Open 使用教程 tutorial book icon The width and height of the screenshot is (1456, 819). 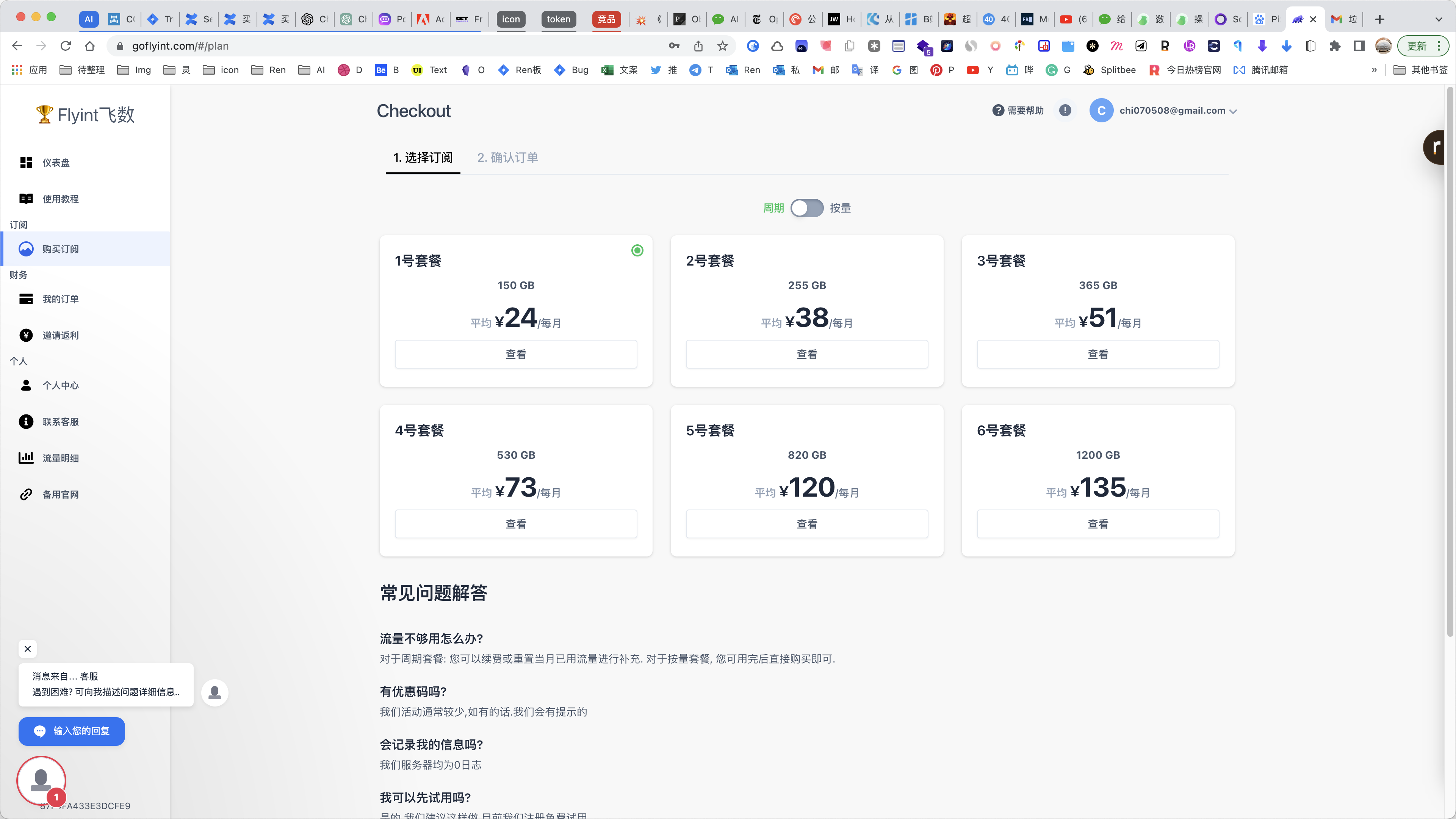(26, 199)
